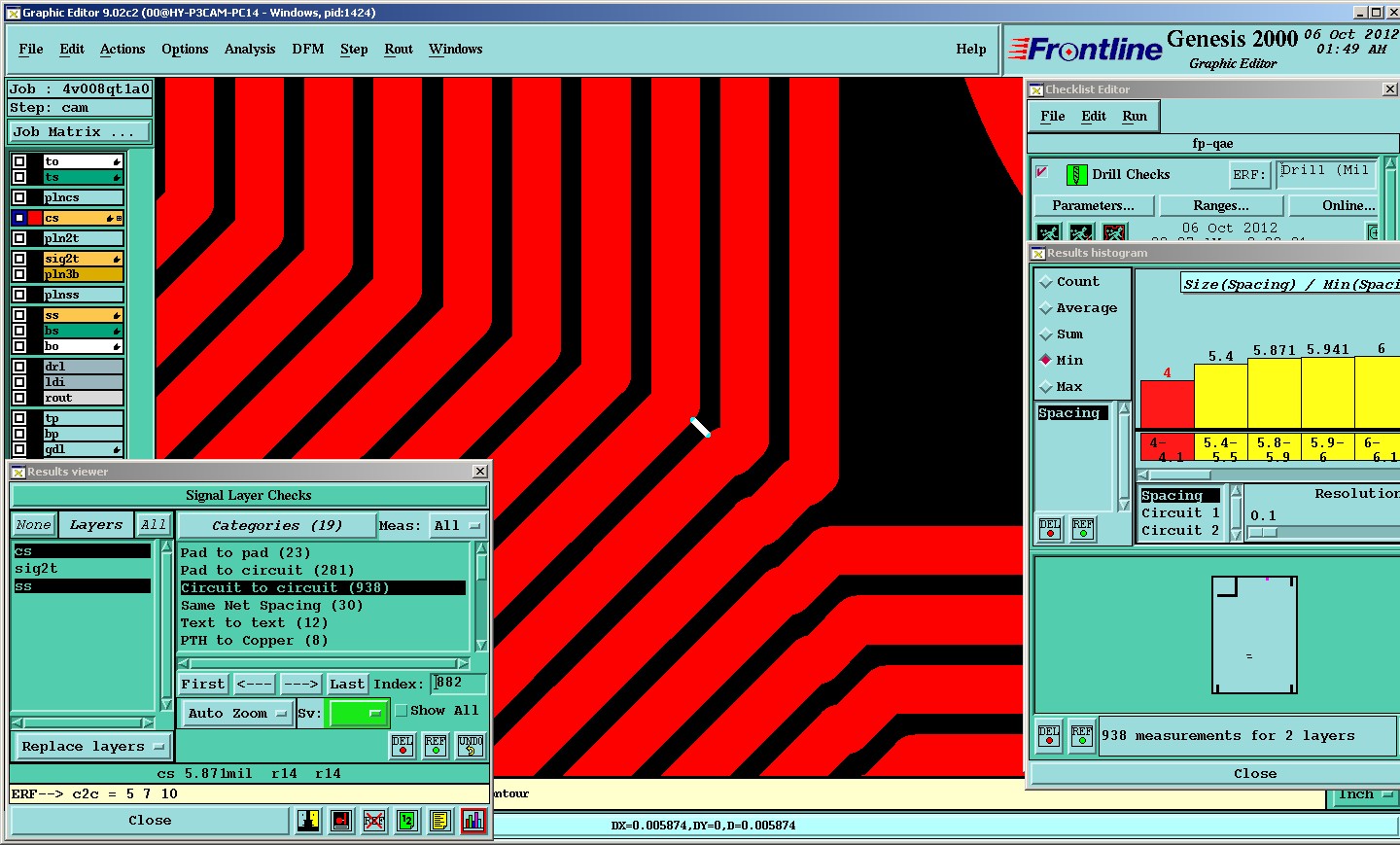Click the red-square-on-black icon beside Close
This screenshot has height=845, width=1400.
(341, 821)
